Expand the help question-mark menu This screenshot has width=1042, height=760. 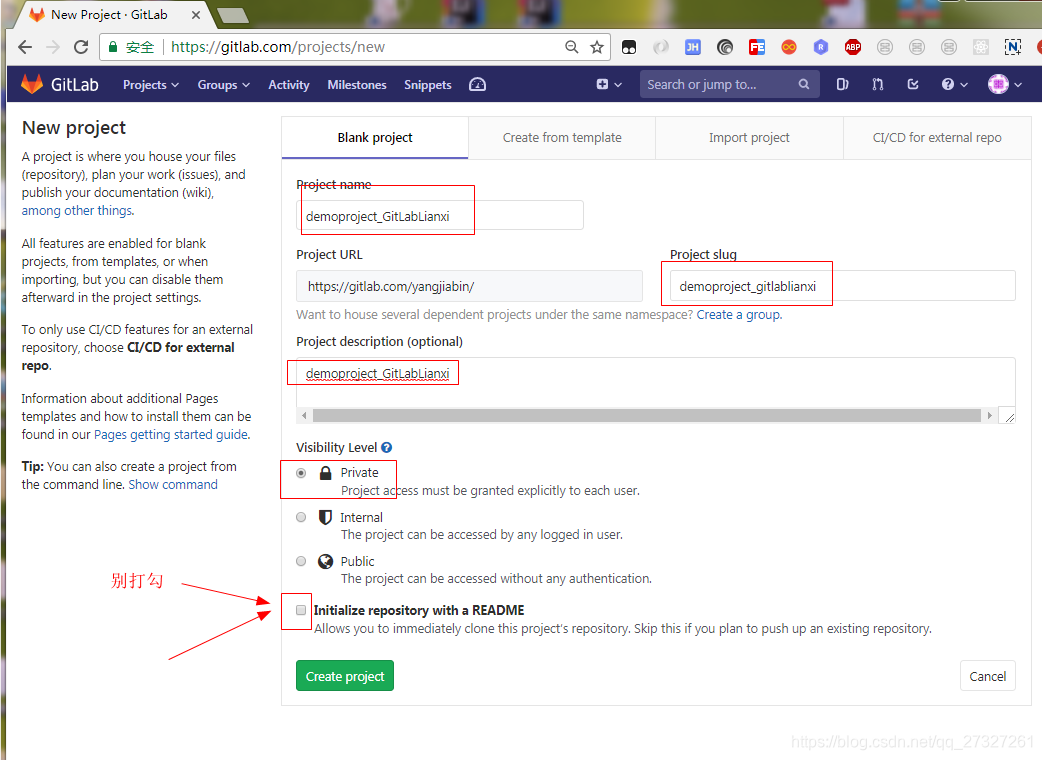click(954, 84)
